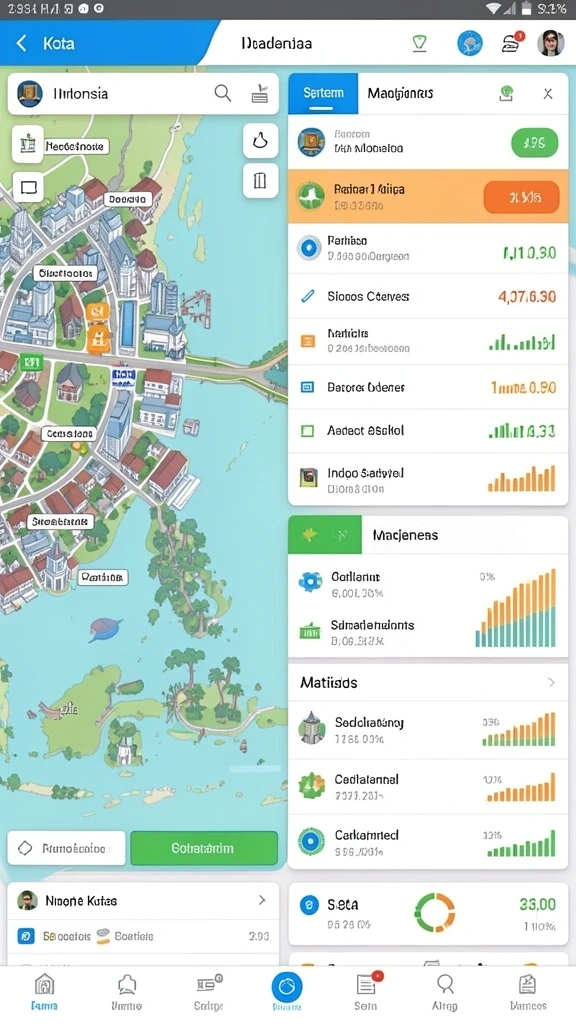Tap the search magnifier in the map search bar
The width and height of the screenshot is (576, 1024).
coord(223,93)
